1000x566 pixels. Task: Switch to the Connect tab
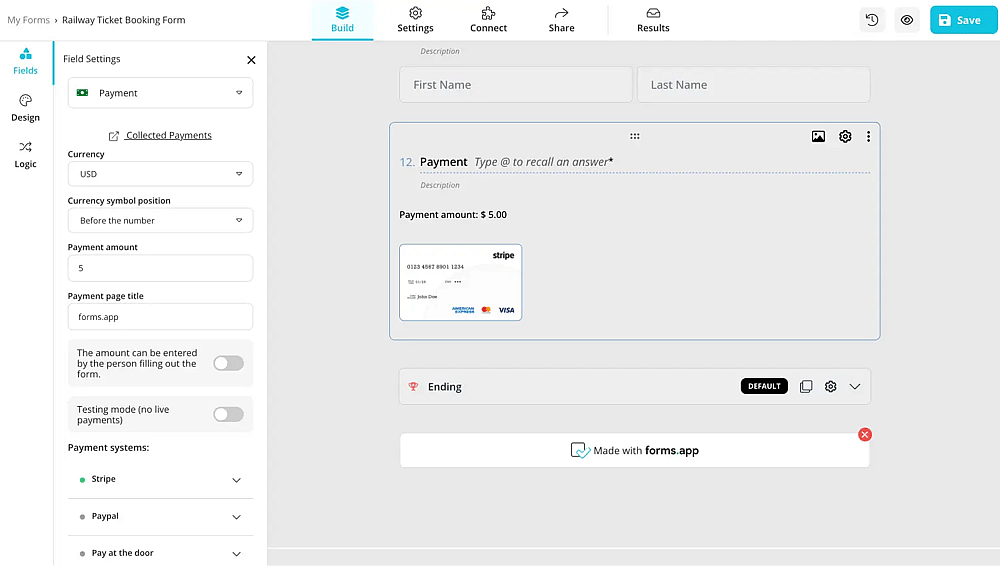(489, 20)
